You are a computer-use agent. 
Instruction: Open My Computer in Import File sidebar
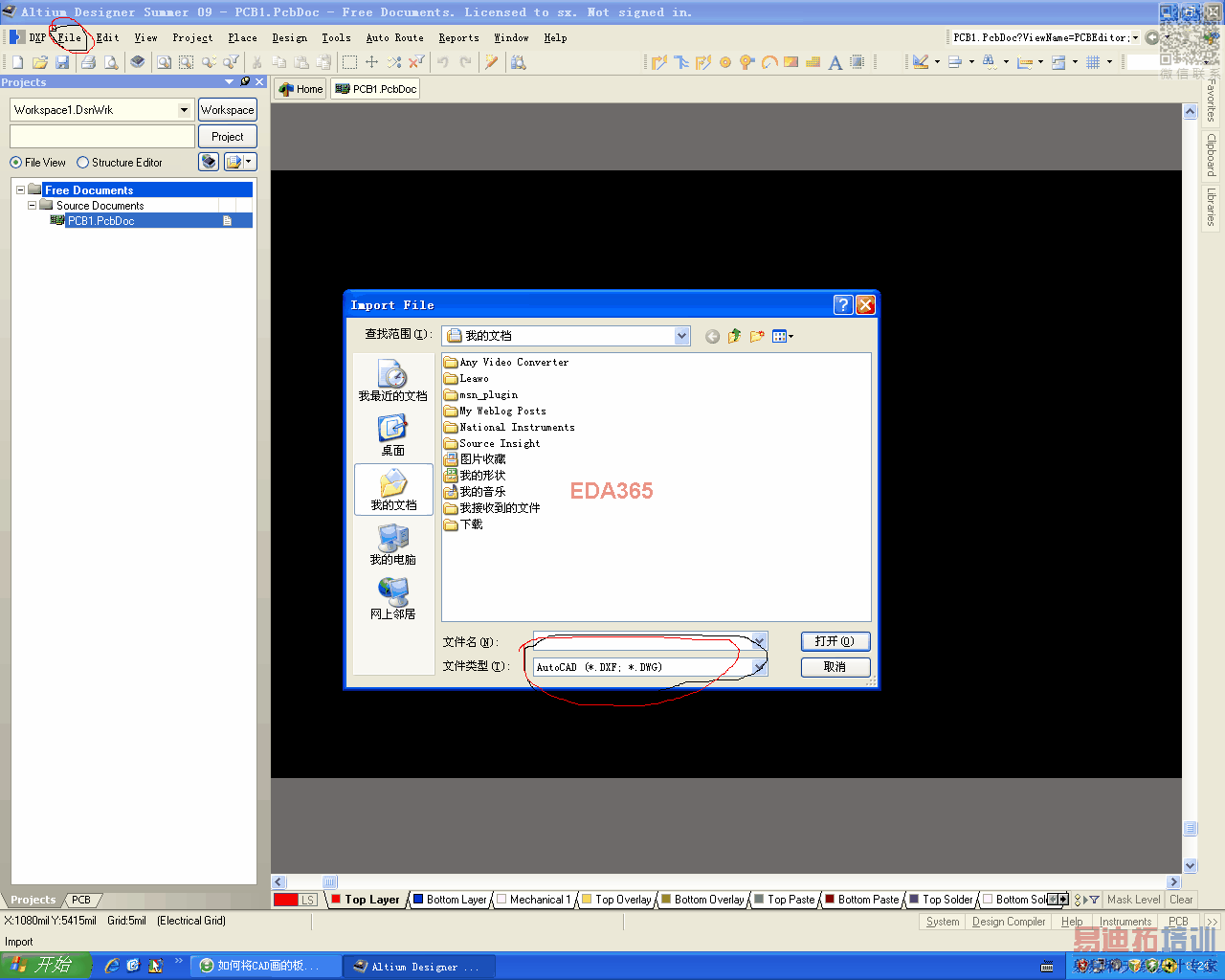(x=392, y=545)
